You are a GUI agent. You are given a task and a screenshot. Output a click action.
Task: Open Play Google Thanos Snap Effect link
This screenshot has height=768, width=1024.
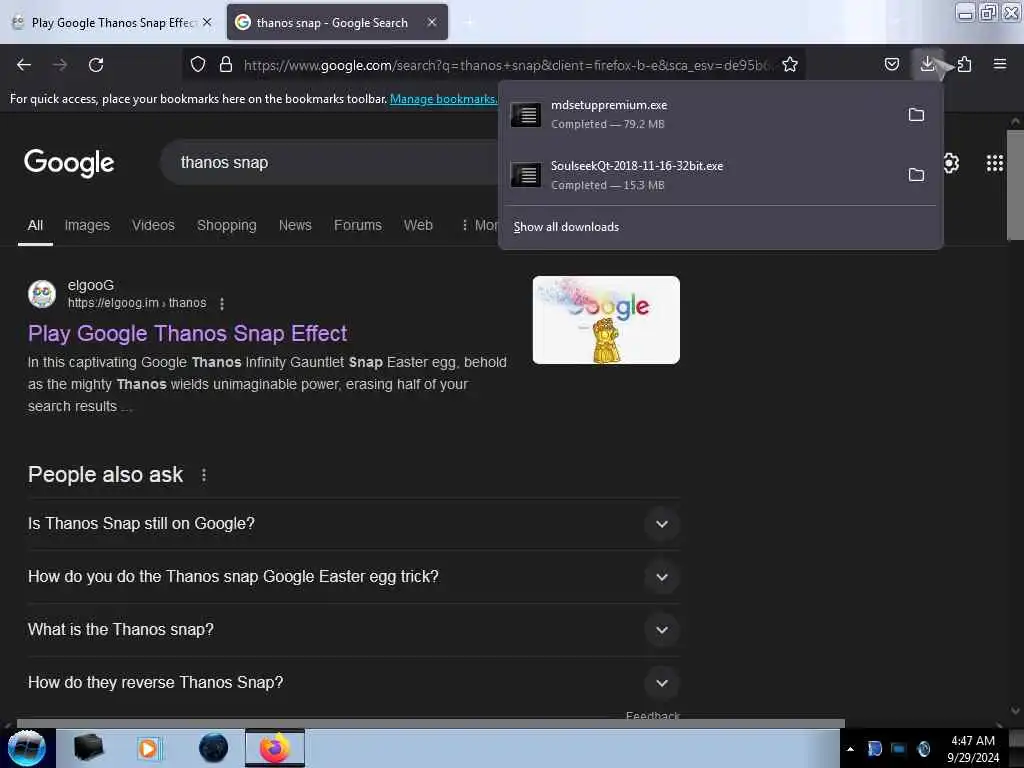click(187, 334)
